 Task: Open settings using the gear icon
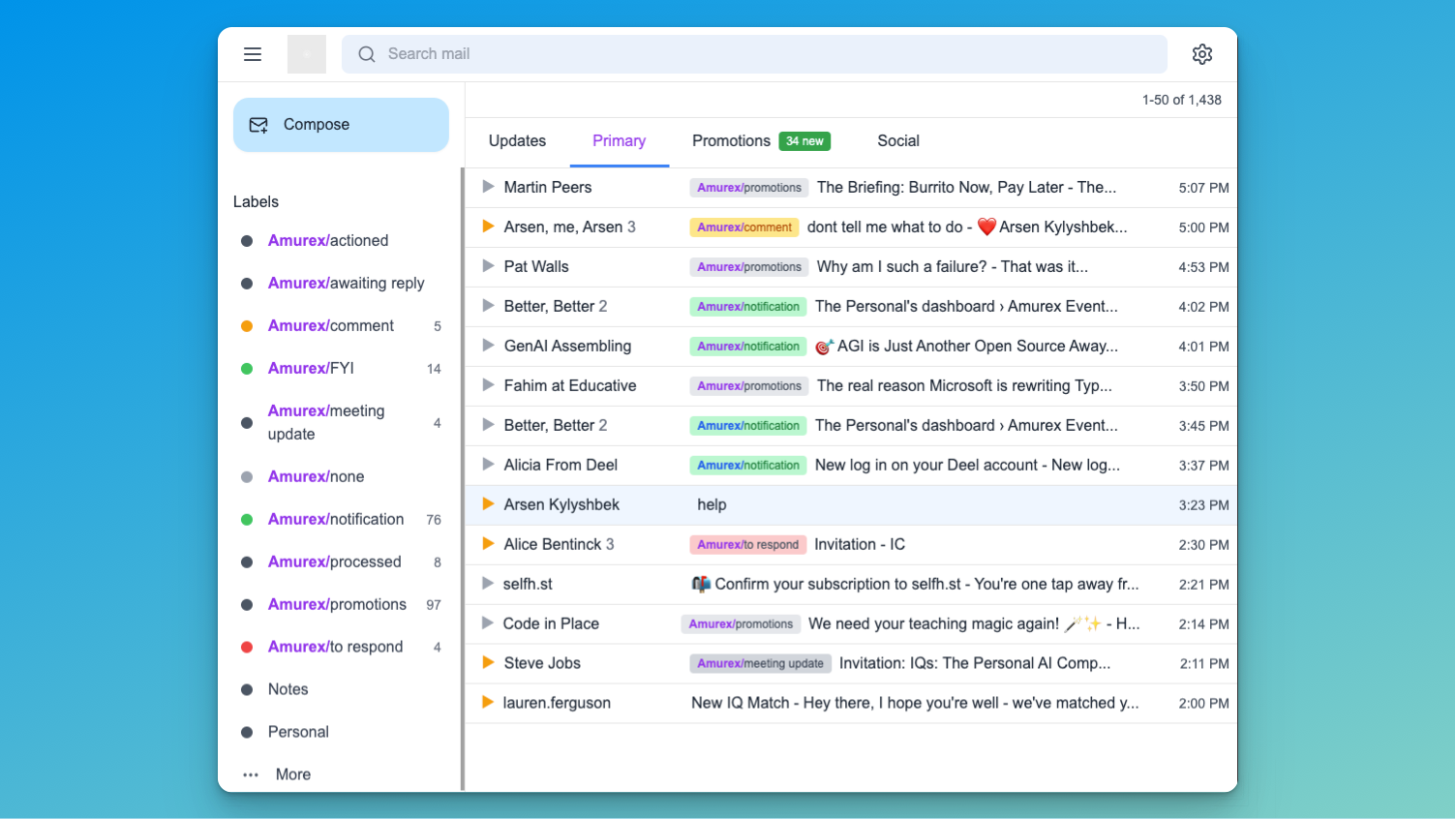(1202, 54)
